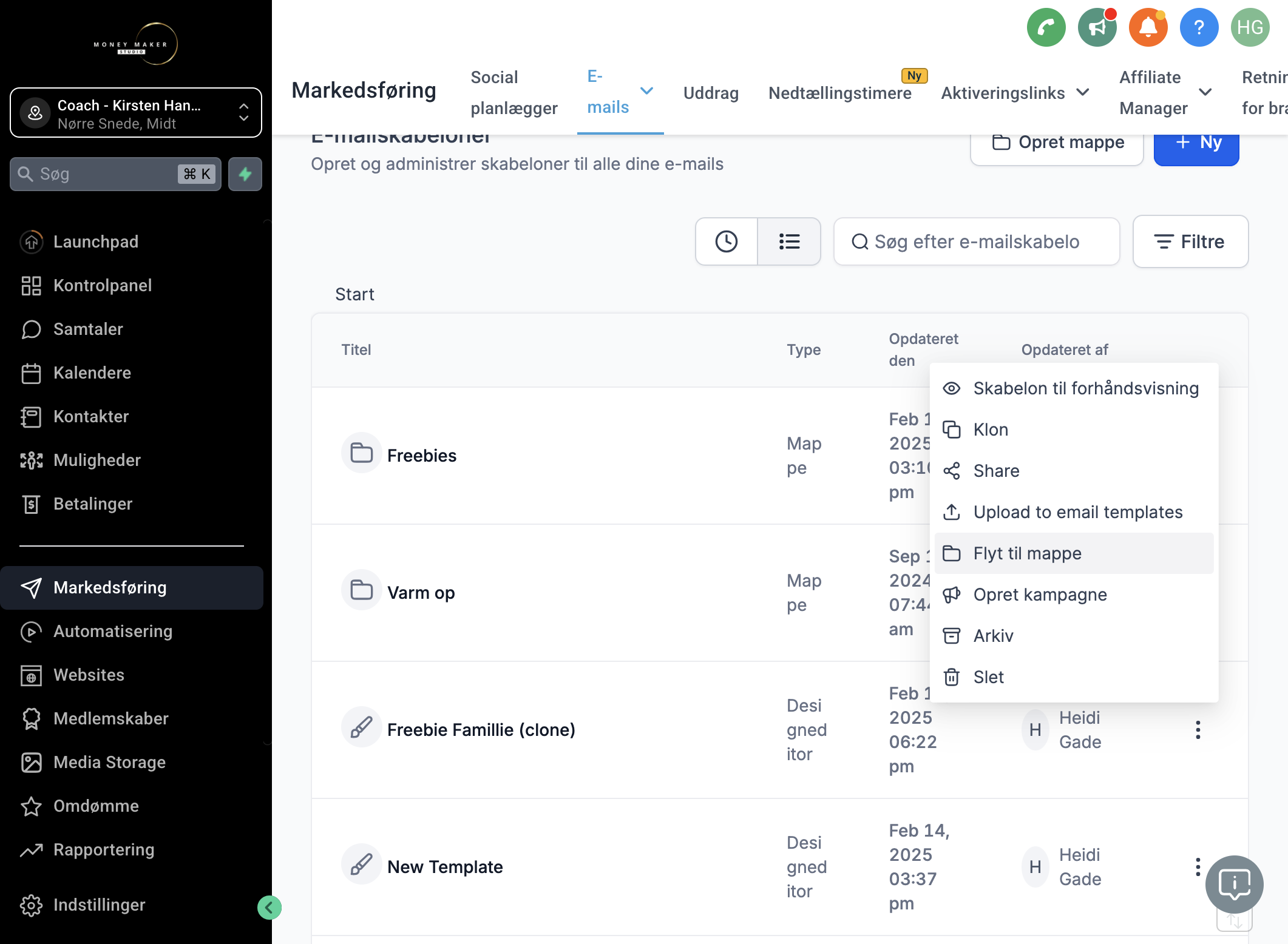
Task: Click the sidebar Søg search box
Action: coord(115,174)
